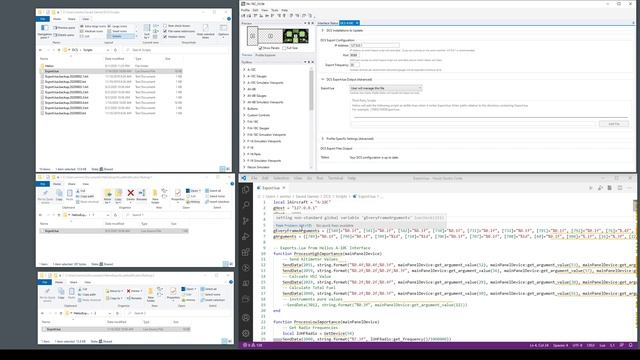Screen dimensions: 640x360
Task: Click the refresh icon in Scripts Explorer address bar
Action: (x=116, y=50)
